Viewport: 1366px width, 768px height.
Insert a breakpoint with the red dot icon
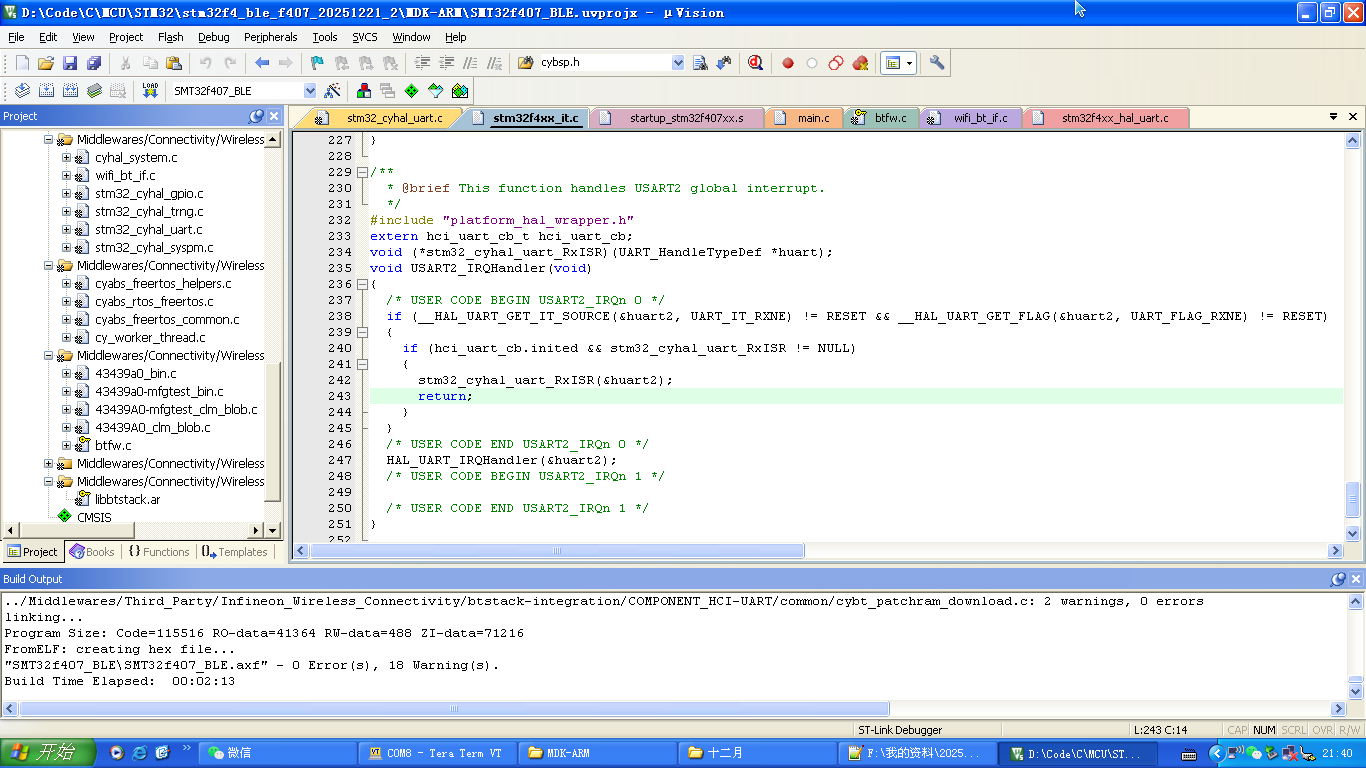pos(788,63)
